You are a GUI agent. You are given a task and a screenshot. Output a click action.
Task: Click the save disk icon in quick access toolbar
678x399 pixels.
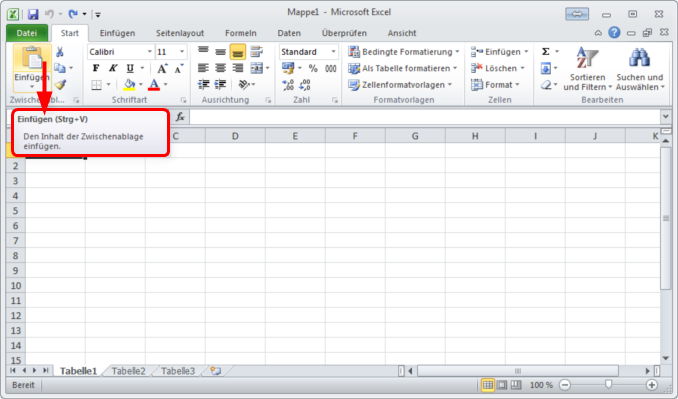33,14
